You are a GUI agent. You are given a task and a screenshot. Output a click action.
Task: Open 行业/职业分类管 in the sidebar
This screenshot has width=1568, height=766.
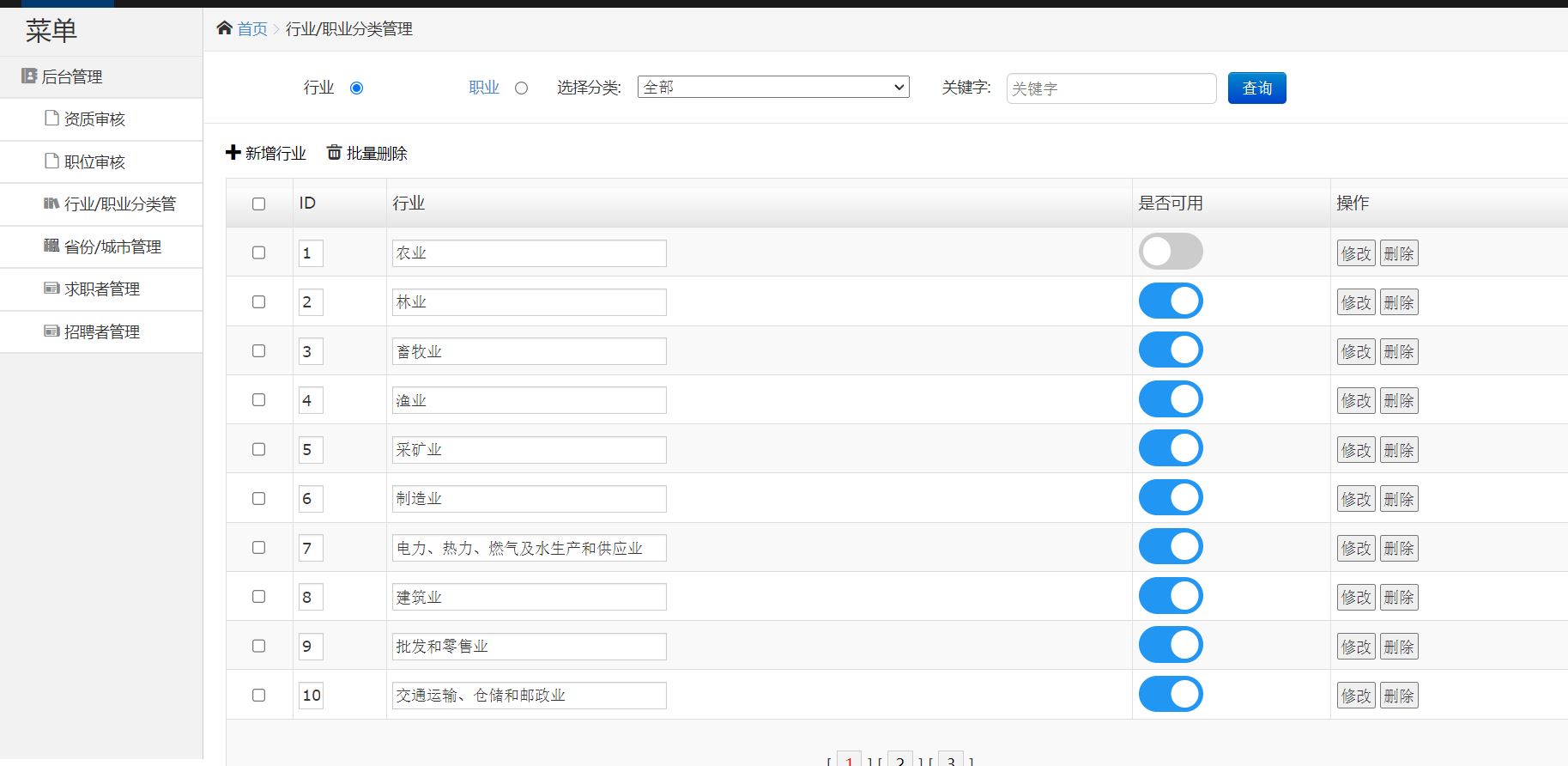pyautogui.click(x=101, y=204)
